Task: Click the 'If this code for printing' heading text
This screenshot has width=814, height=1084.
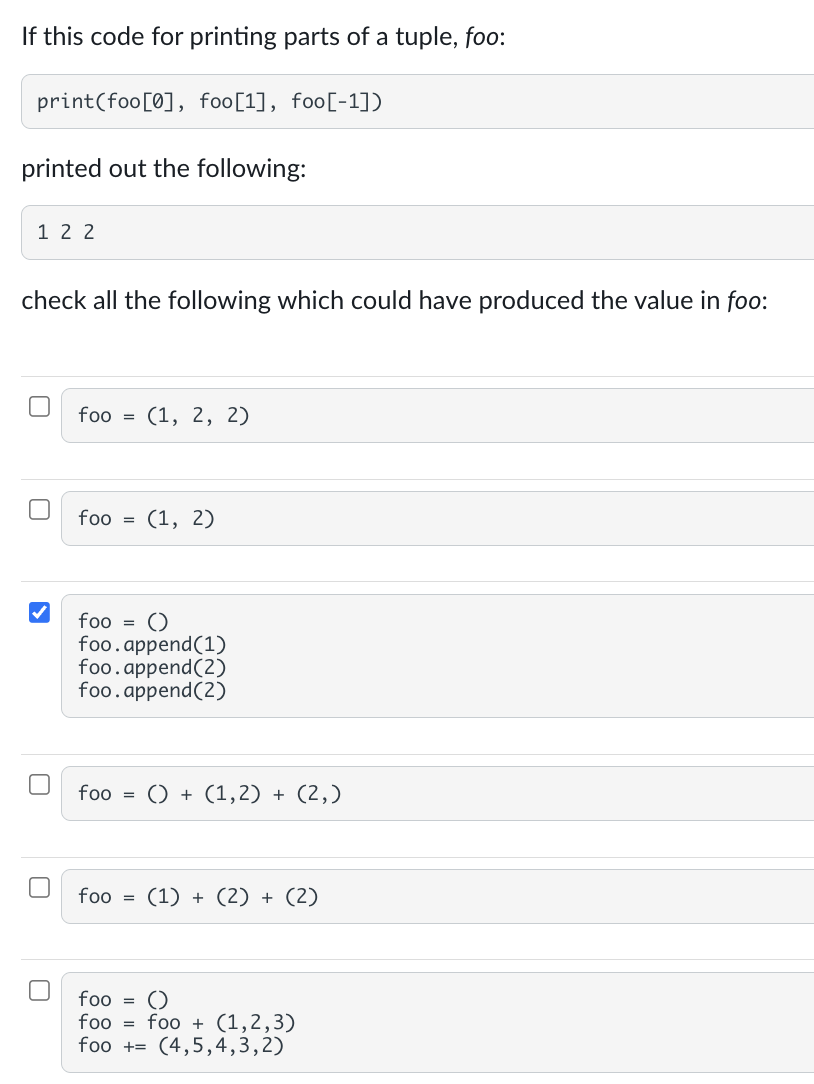Action: (262, 37)
